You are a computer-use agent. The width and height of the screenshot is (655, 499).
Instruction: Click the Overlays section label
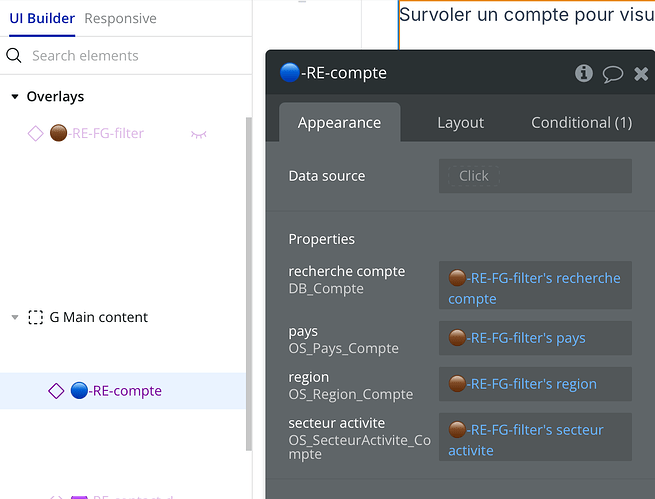55,96
